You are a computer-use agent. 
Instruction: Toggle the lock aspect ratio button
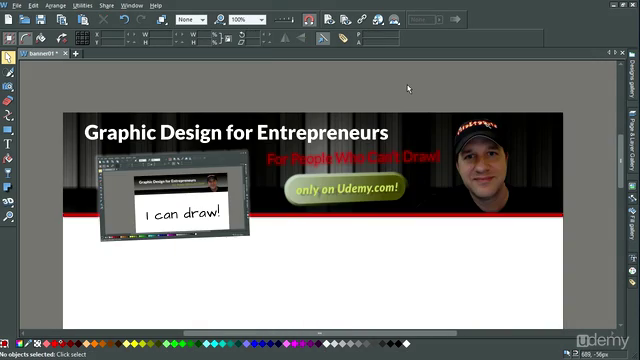[227, 39]
